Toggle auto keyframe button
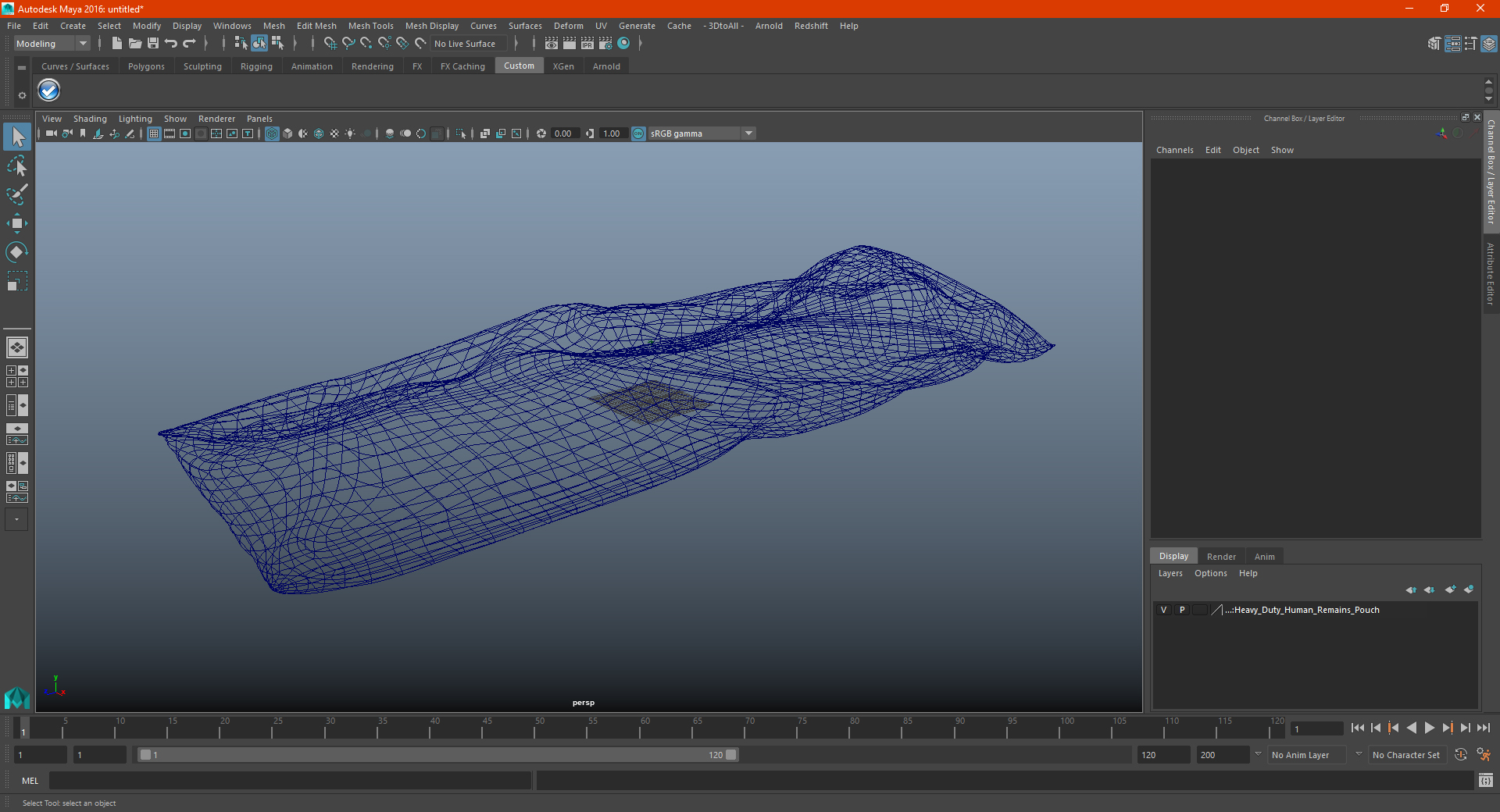The width and height of the screenshot is (1500, 812). pyautogui.click(x=1461, y=755)
